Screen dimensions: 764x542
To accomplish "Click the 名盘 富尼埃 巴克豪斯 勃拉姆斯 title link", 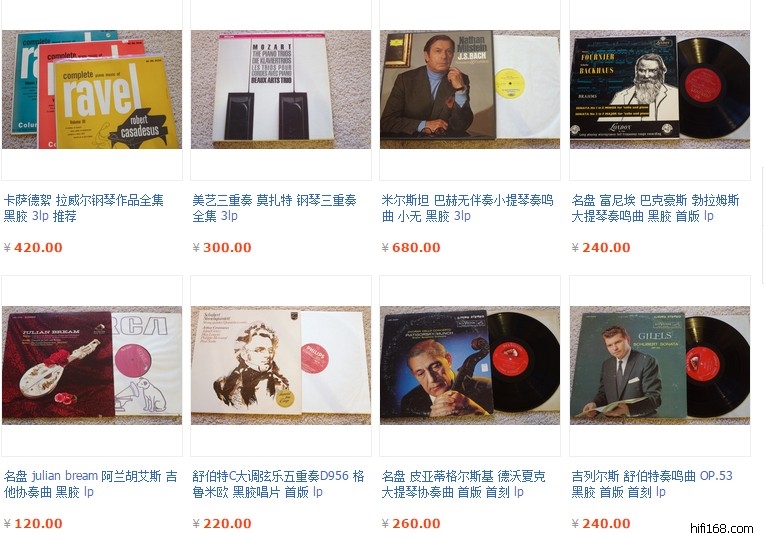I will coord(655,208).
